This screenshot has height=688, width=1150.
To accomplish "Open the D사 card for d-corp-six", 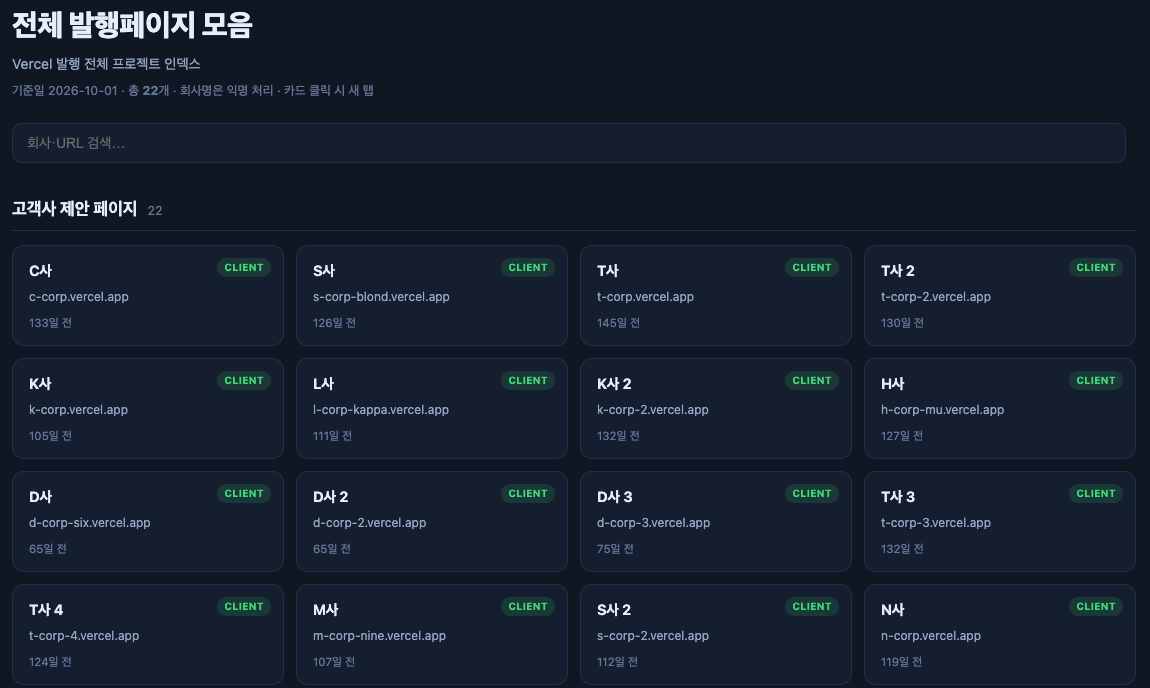I will tap(148, 522).
